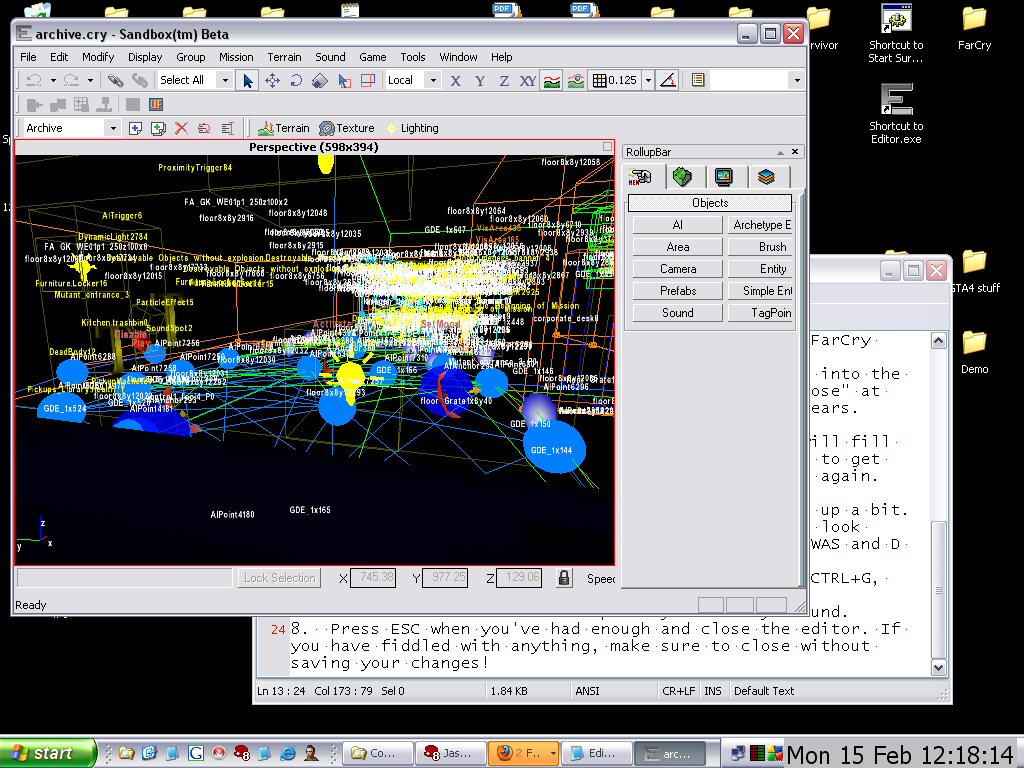The image size is (1024, 768).
Task: Open the Mission menu
Action: tap(236, 57)
